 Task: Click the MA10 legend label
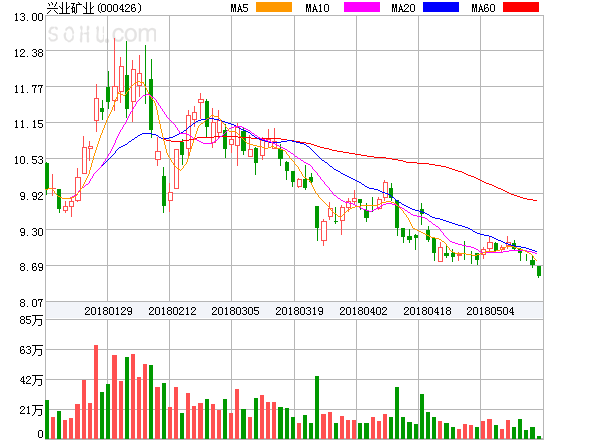(x=317, y=8)
